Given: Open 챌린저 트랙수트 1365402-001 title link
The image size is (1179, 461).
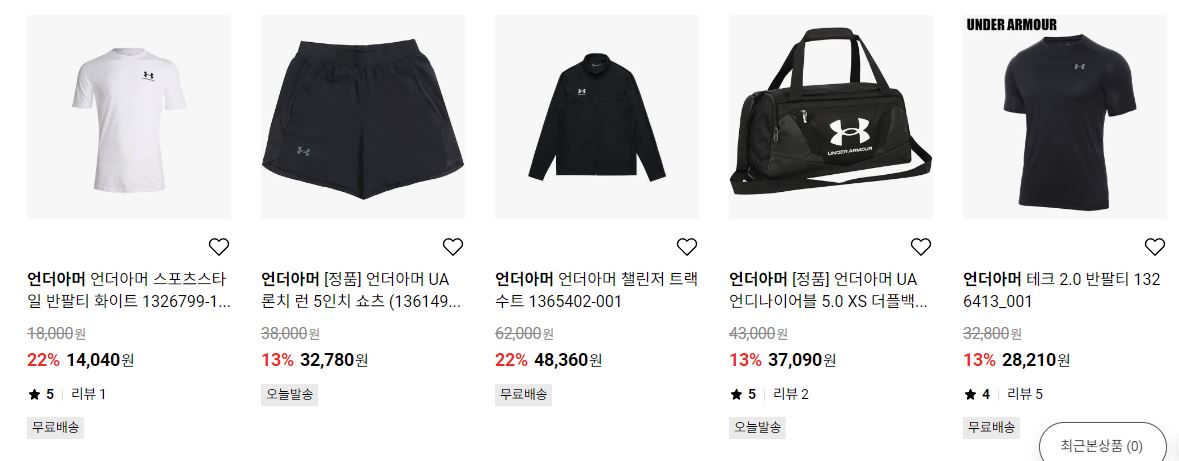Looking at the screenshot, I should click(x=596, y=291).
